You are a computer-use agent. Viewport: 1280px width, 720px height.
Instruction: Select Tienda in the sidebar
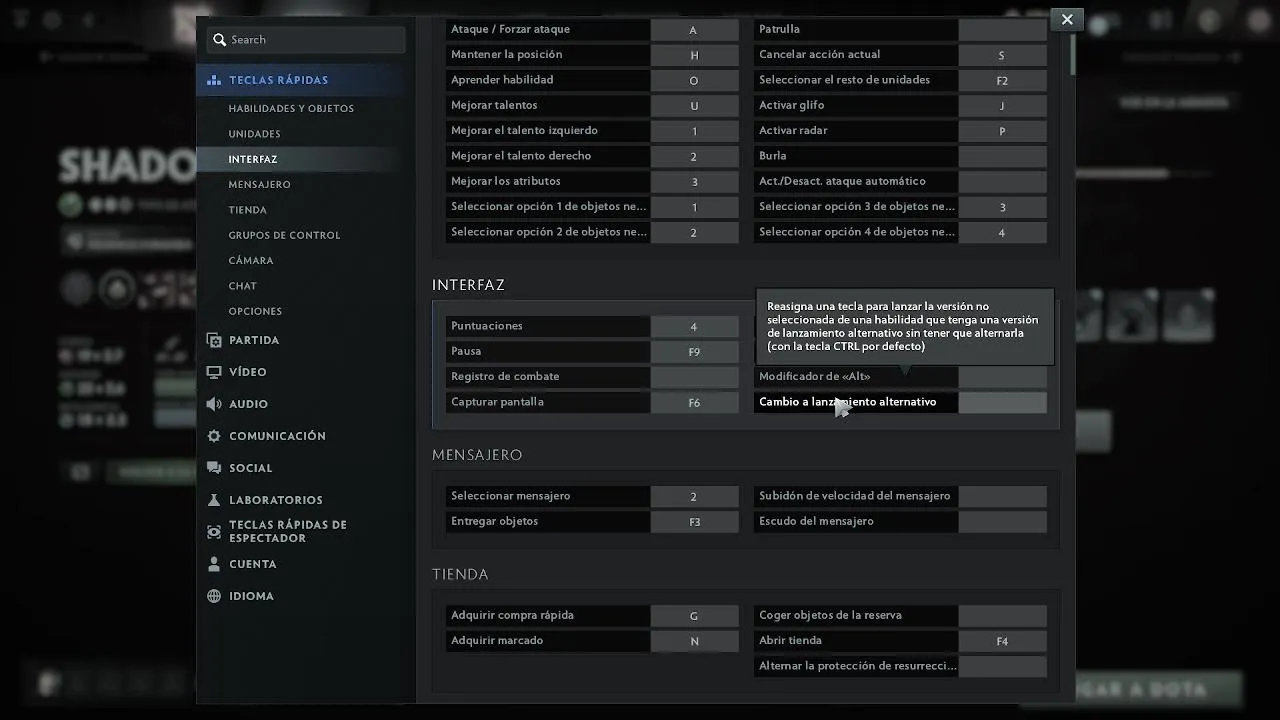coord(247,210)
